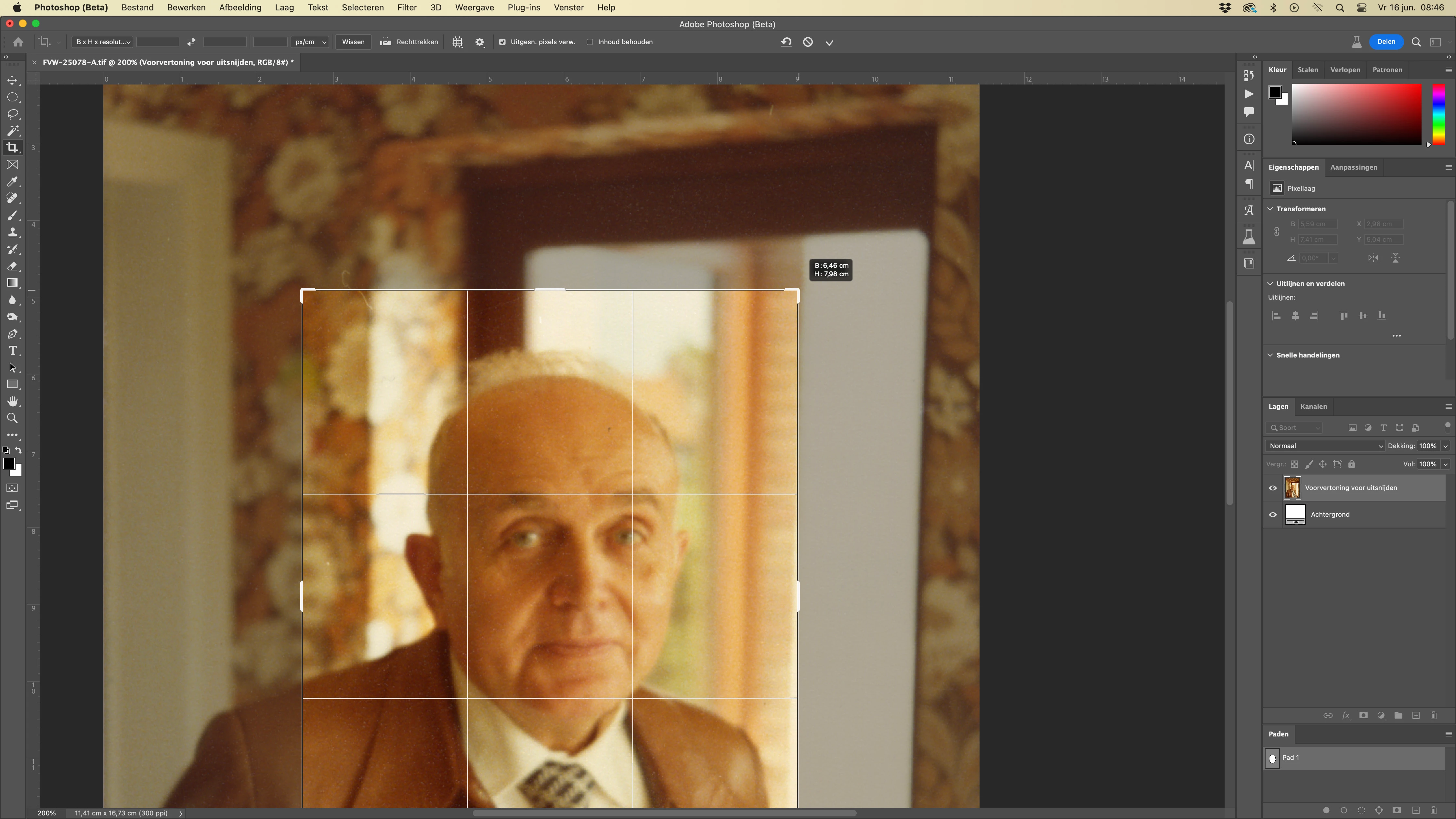Enable the Inhoud behouden checkbox
The image size is (1456, 819).
click(590, 42)
